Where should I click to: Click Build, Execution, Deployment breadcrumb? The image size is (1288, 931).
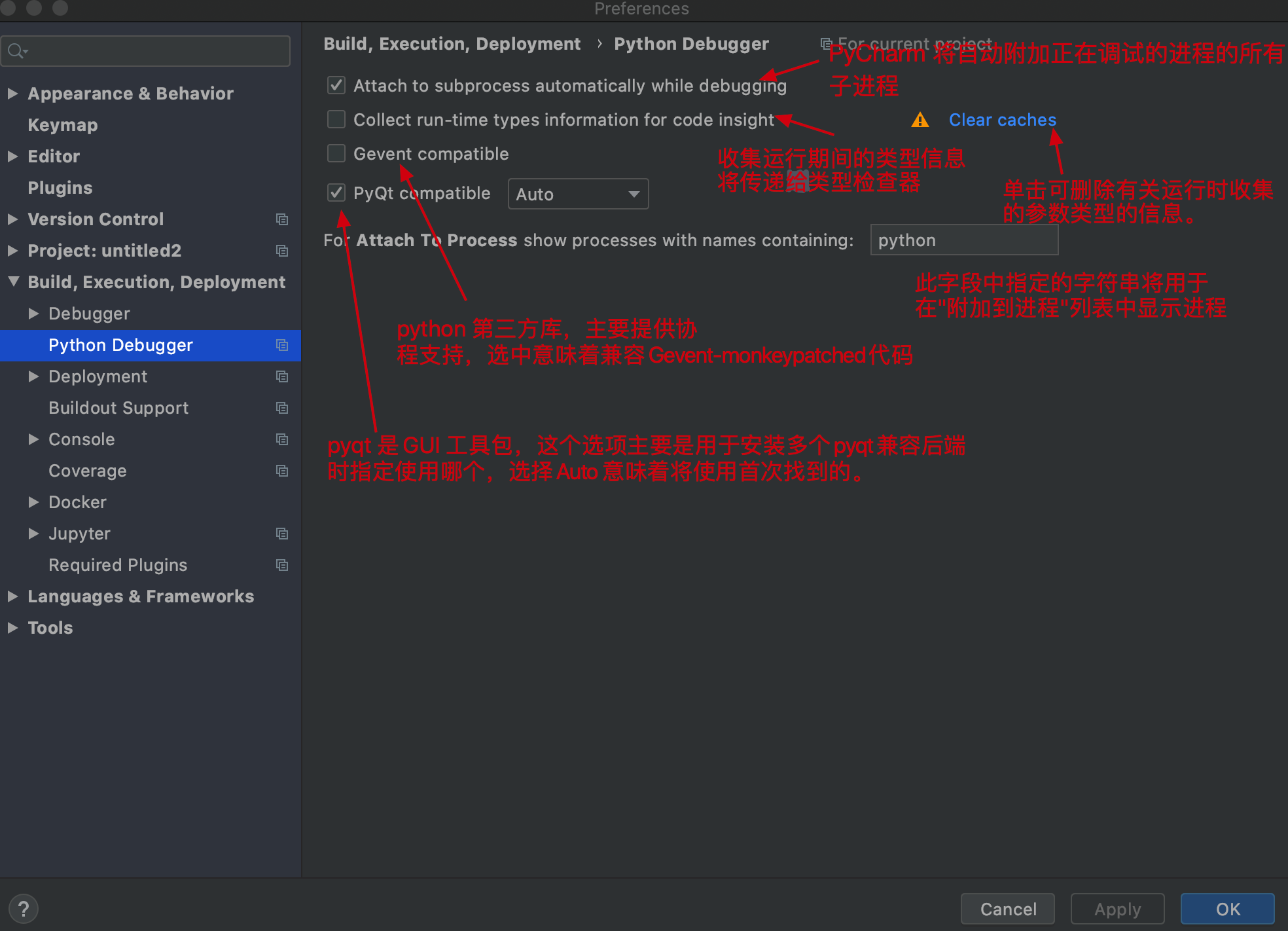452,44
